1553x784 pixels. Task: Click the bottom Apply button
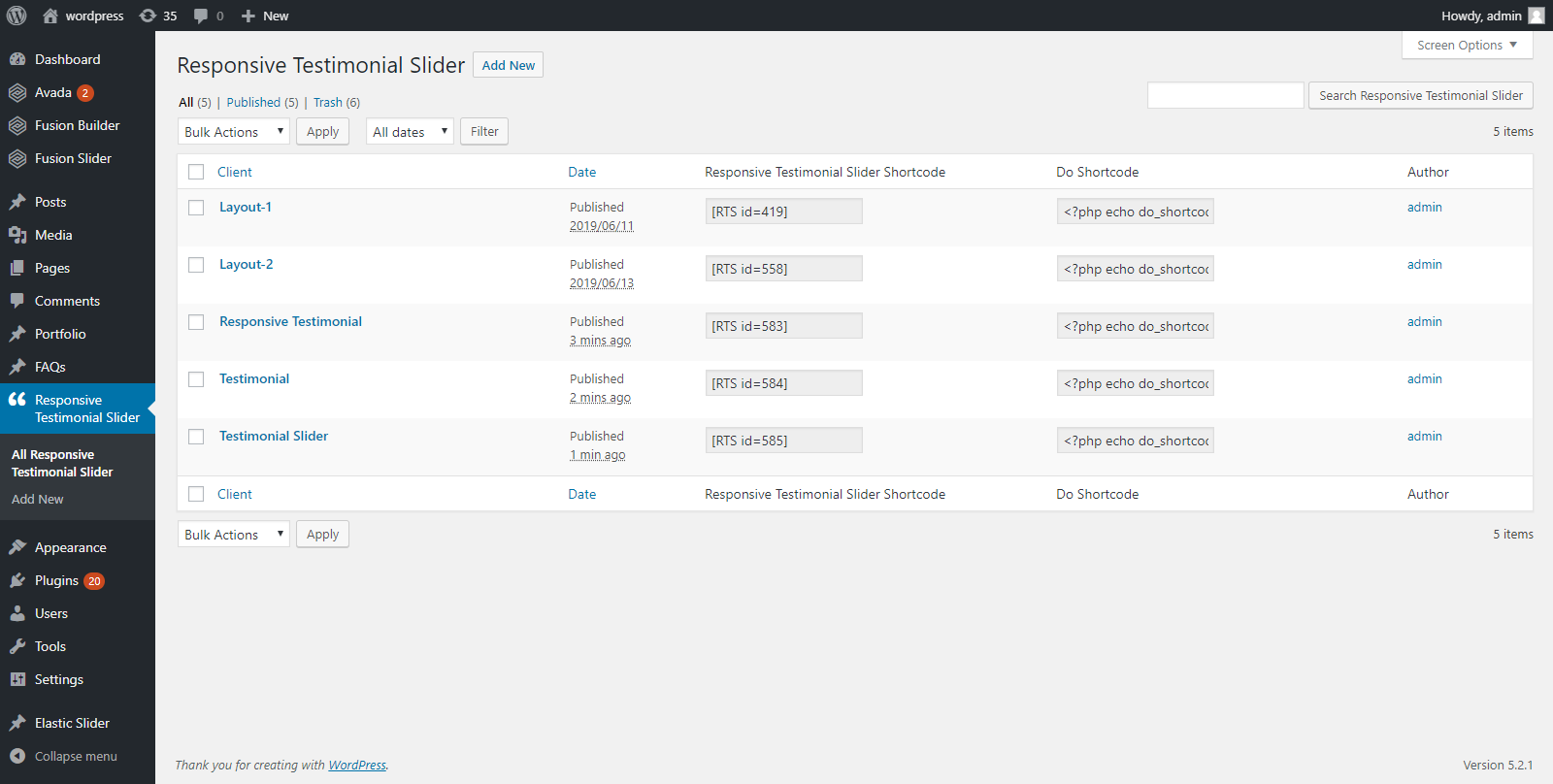click(x=322, y=534)
